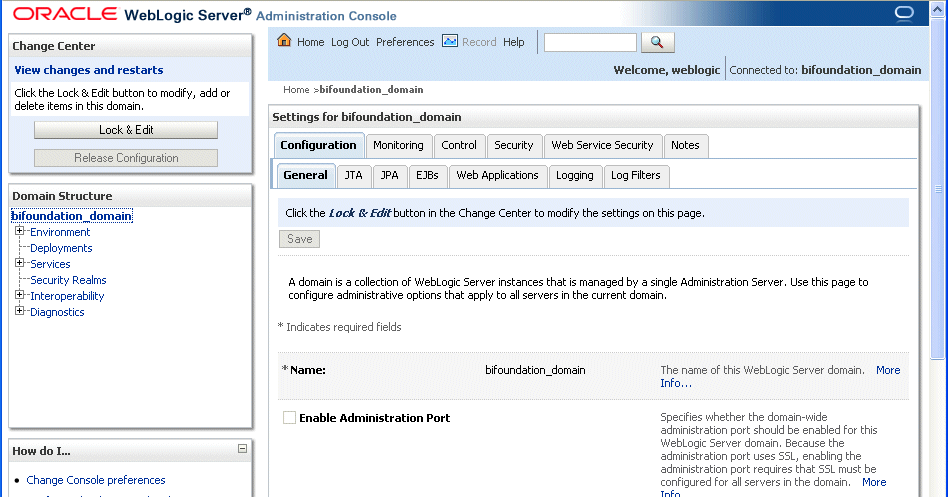The width and height of the screenshot is (948, 497).
Task: Expand the Services tree node
Action: (x=19, y=263)
